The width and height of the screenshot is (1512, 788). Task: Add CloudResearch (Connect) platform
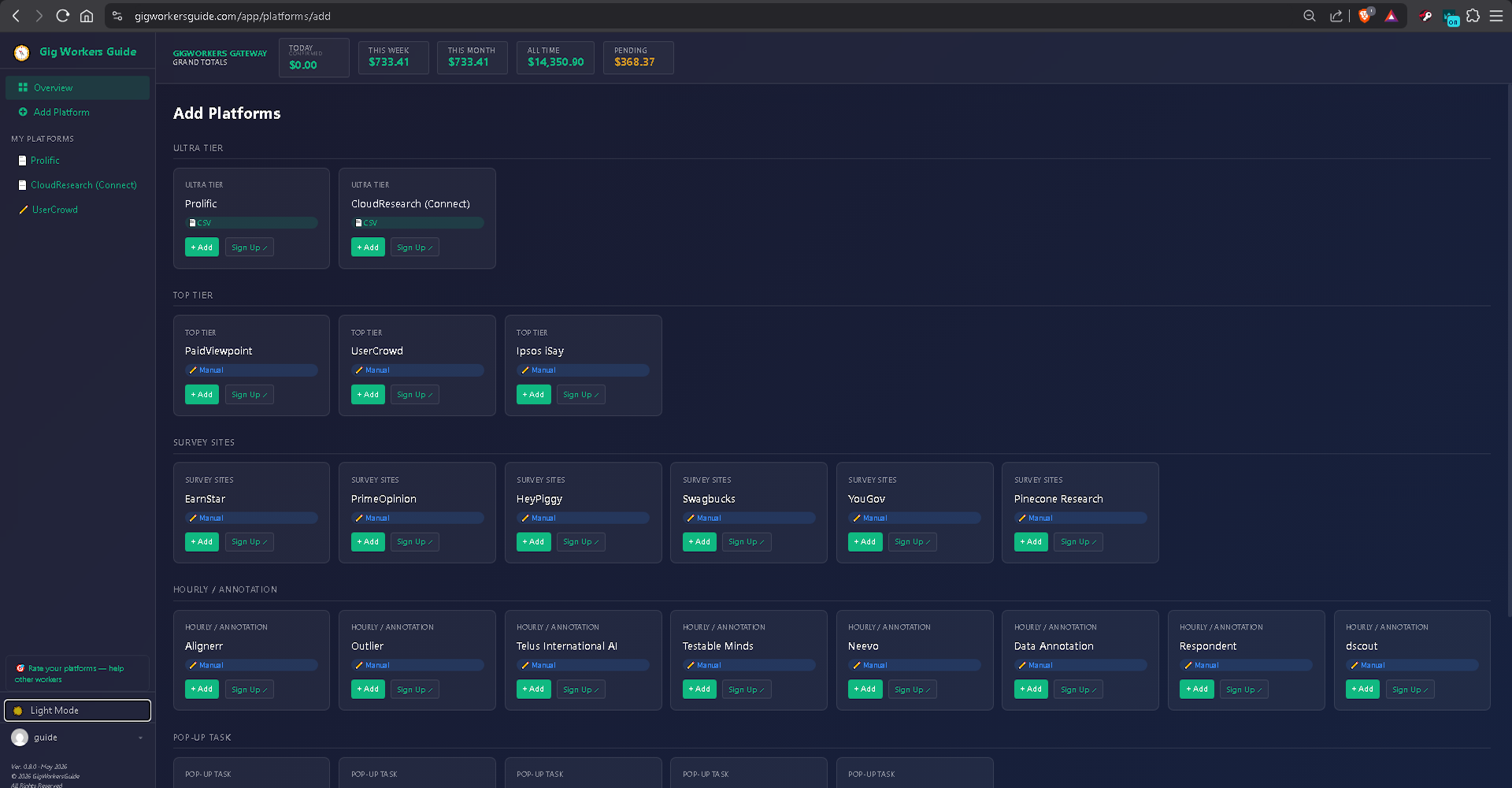click(x=368, y=247)
